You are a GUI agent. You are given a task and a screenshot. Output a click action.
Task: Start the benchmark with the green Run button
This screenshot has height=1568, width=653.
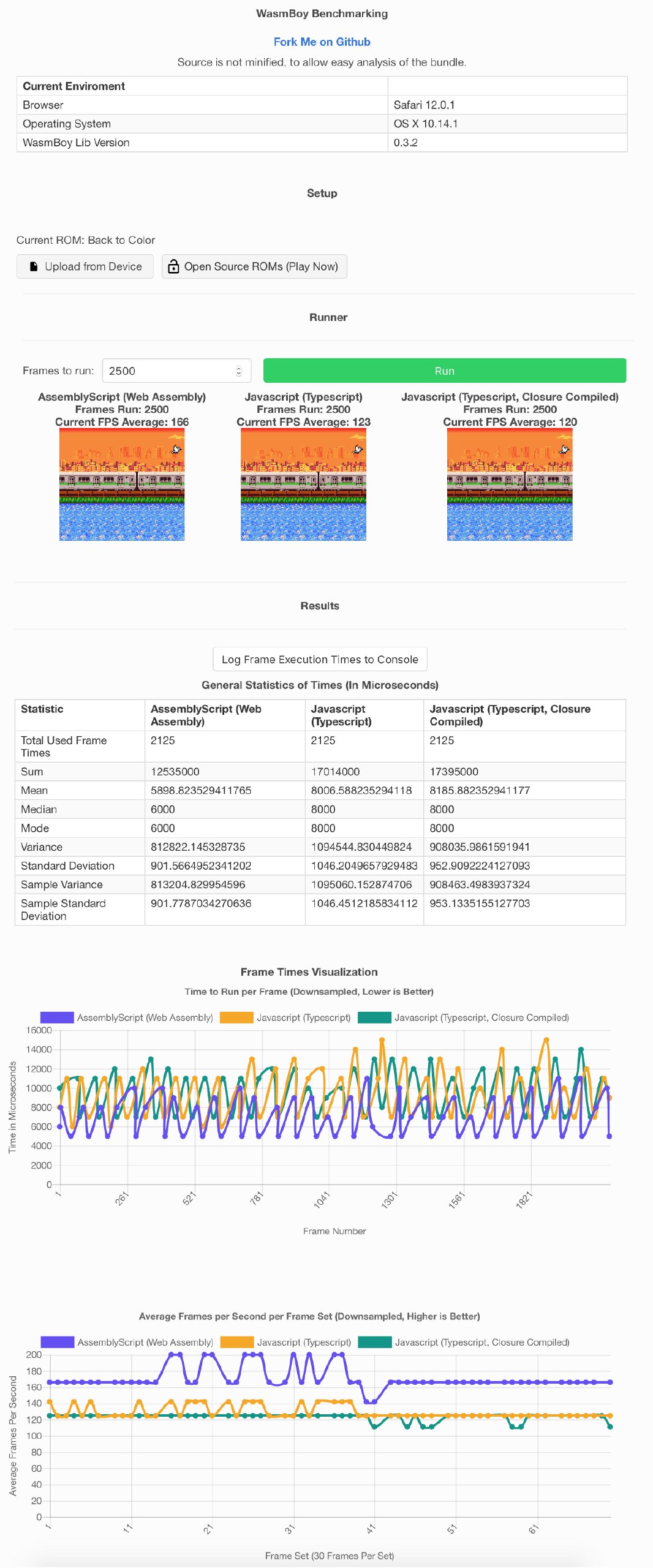pos(445,371)
